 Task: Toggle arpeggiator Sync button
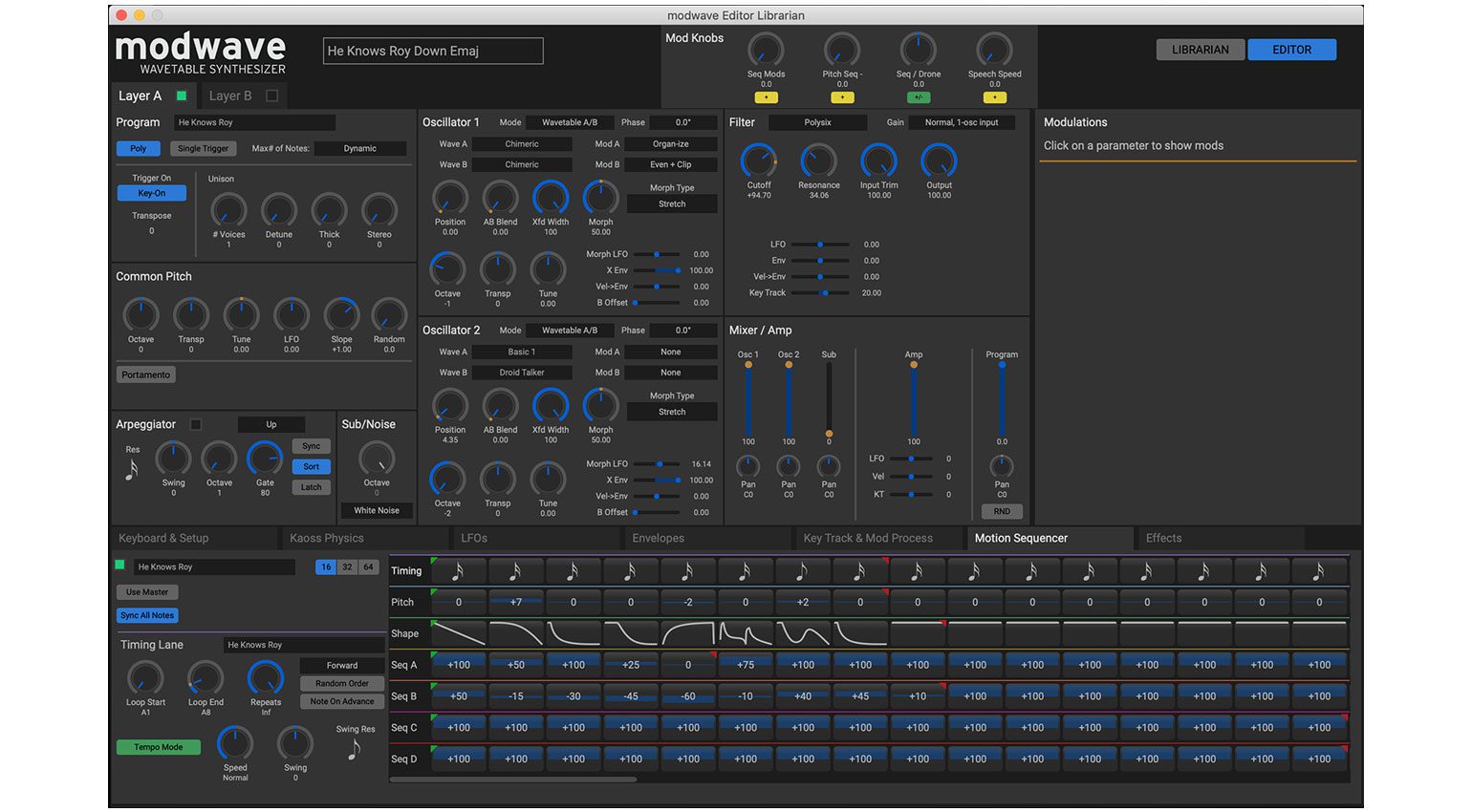pyautogui.click(x=312, y=446)
